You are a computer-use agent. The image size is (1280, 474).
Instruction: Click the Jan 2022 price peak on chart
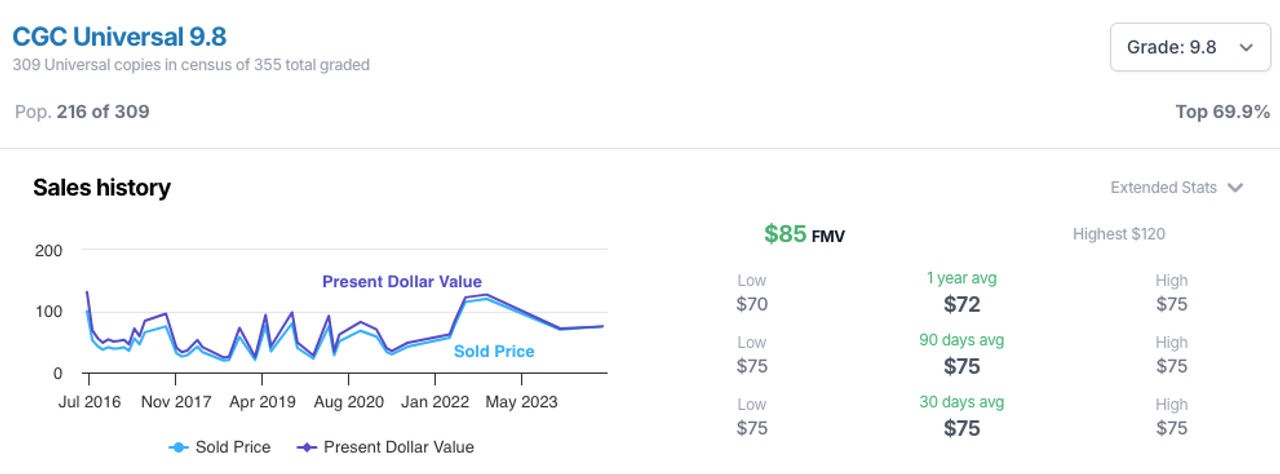485,295
